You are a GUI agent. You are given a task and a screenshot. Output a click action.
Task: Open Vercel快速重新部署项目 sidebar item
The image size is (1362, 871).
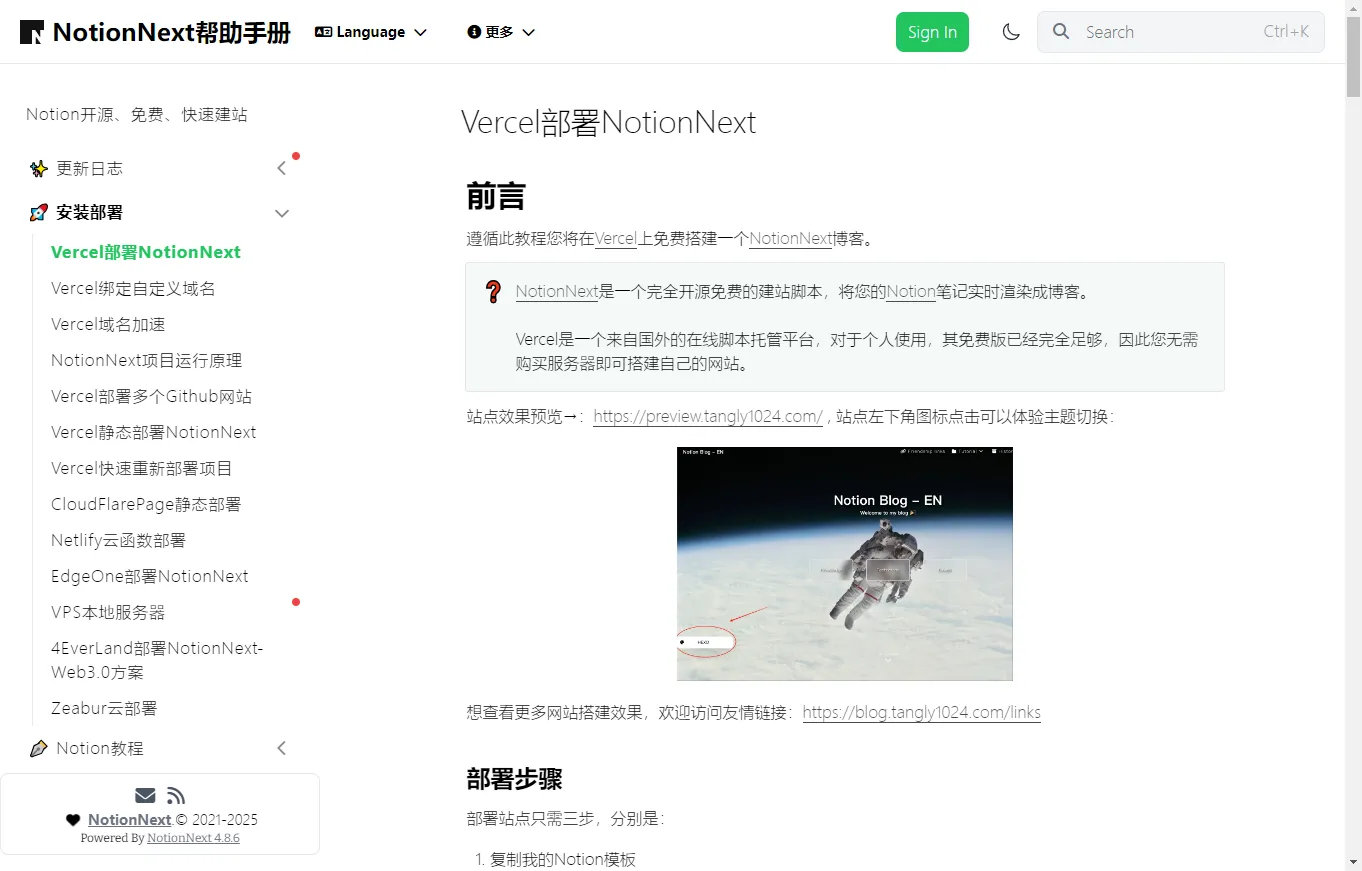[142, 468]
